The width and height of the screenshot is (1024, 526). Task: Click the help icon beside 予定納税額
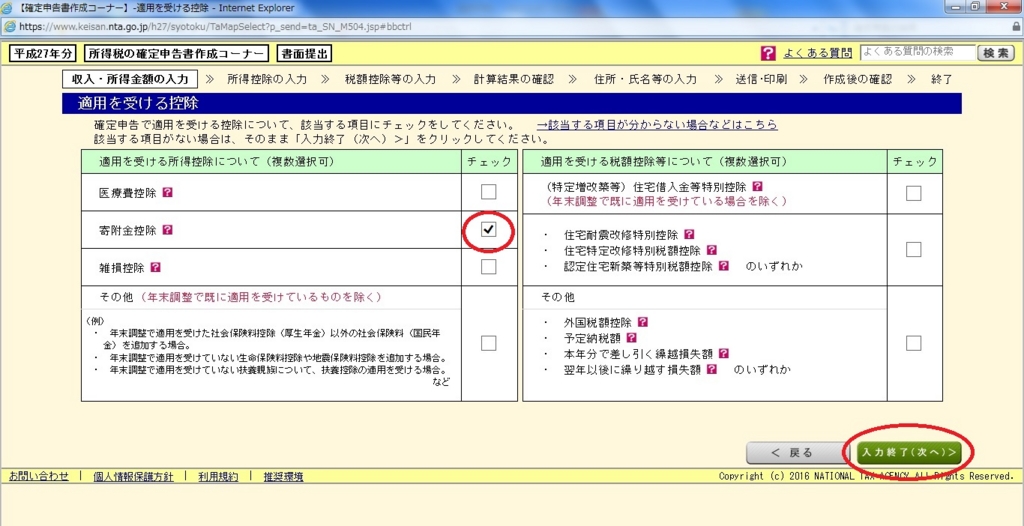632,338
